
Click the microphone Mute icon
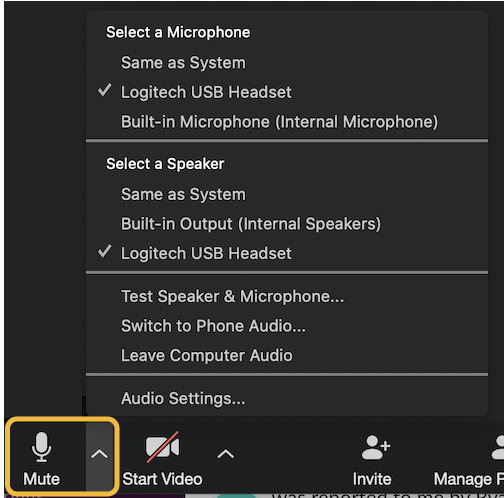pyautogui.click(x=41, y=447)
